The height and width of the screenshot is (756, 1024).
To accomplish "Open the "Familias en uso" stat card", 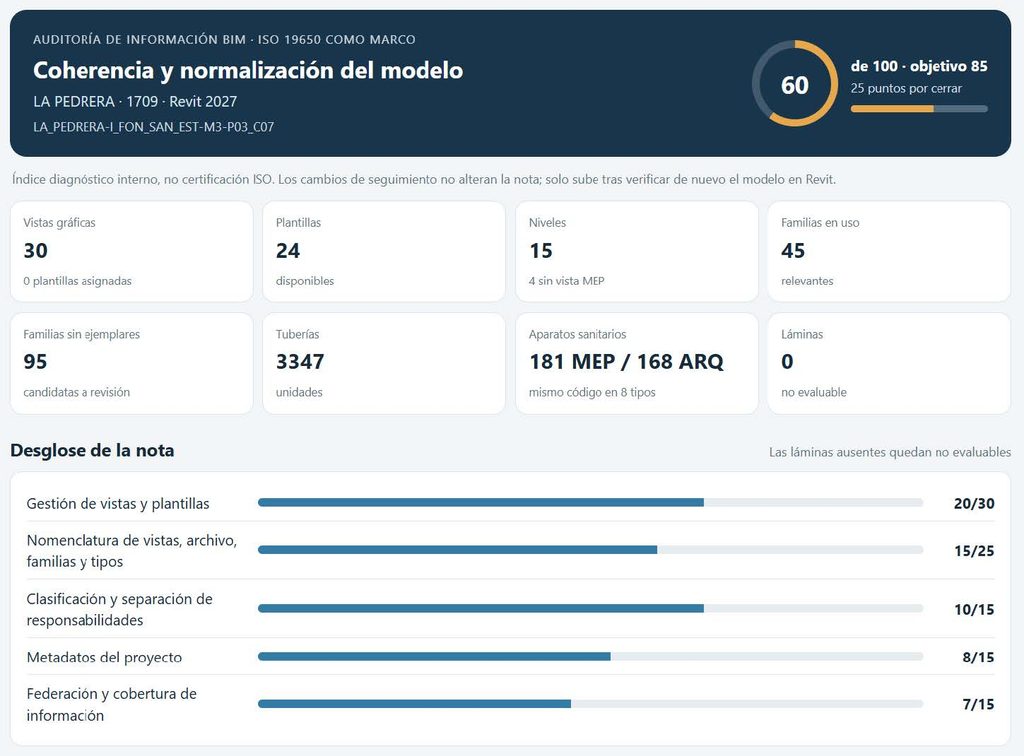I will click(889, 251).
